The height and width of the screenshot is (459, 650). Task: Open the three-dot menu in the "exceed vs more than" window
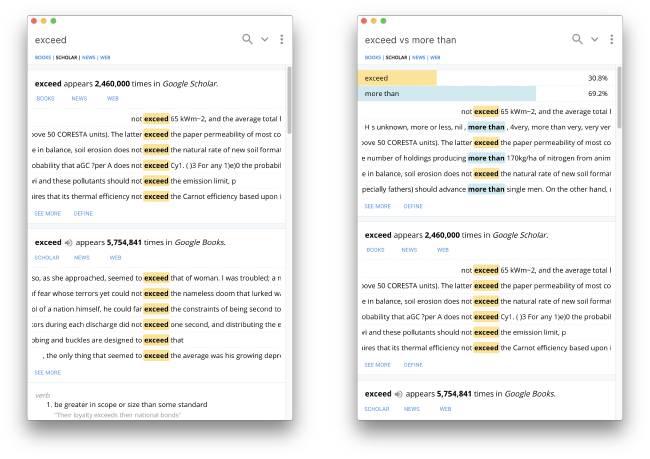(611, 39)
